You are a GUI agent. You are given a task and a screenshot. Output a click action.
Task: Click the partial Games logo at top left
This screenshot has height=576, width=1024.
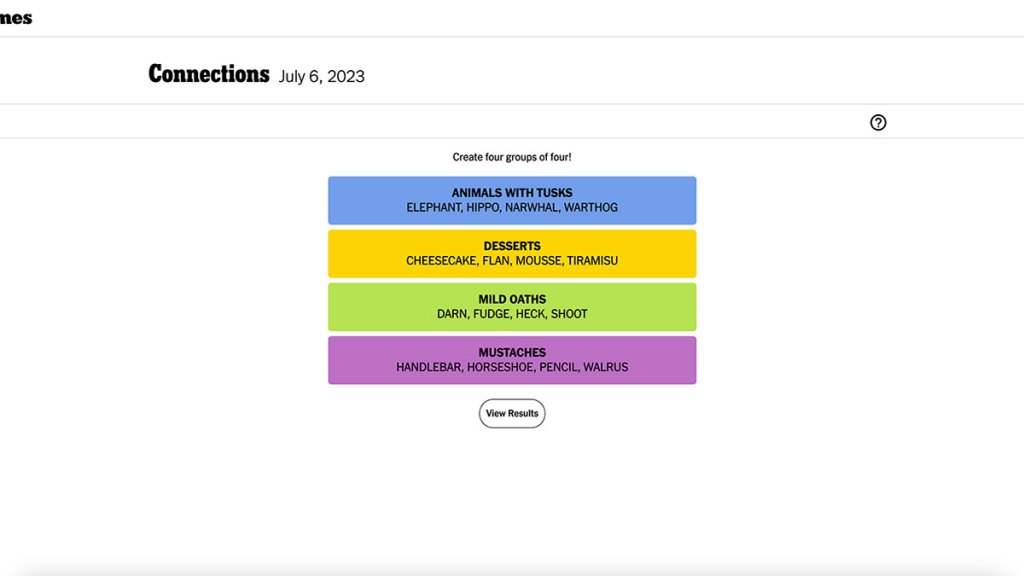[x=16, y=18]
